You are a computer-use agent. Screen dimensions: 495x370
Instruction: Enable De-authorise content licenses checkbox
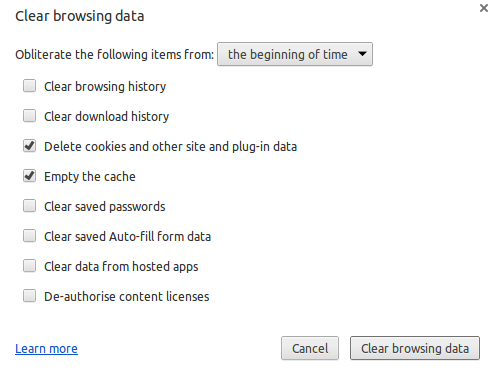29,296
